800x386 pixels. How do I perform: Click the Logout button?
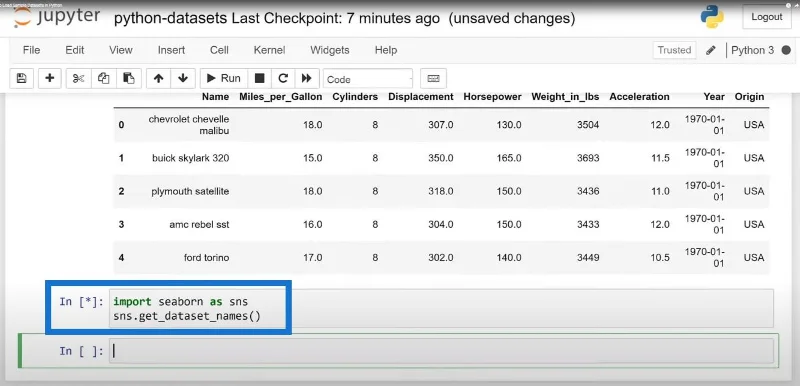click(767, 17)
